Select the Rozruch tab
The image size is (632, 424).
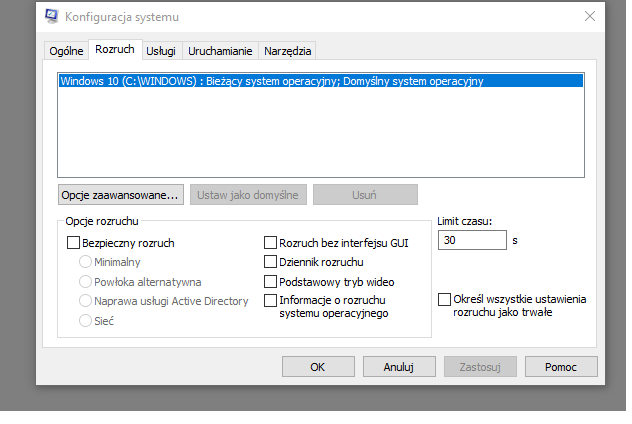(x=115, y=50)
